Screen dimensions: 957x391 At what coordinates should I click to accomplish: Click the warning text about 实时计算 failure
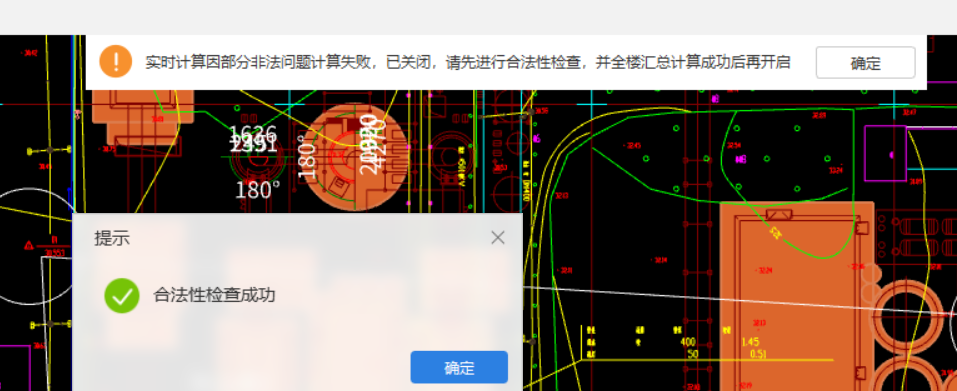[x=468, y=62]
